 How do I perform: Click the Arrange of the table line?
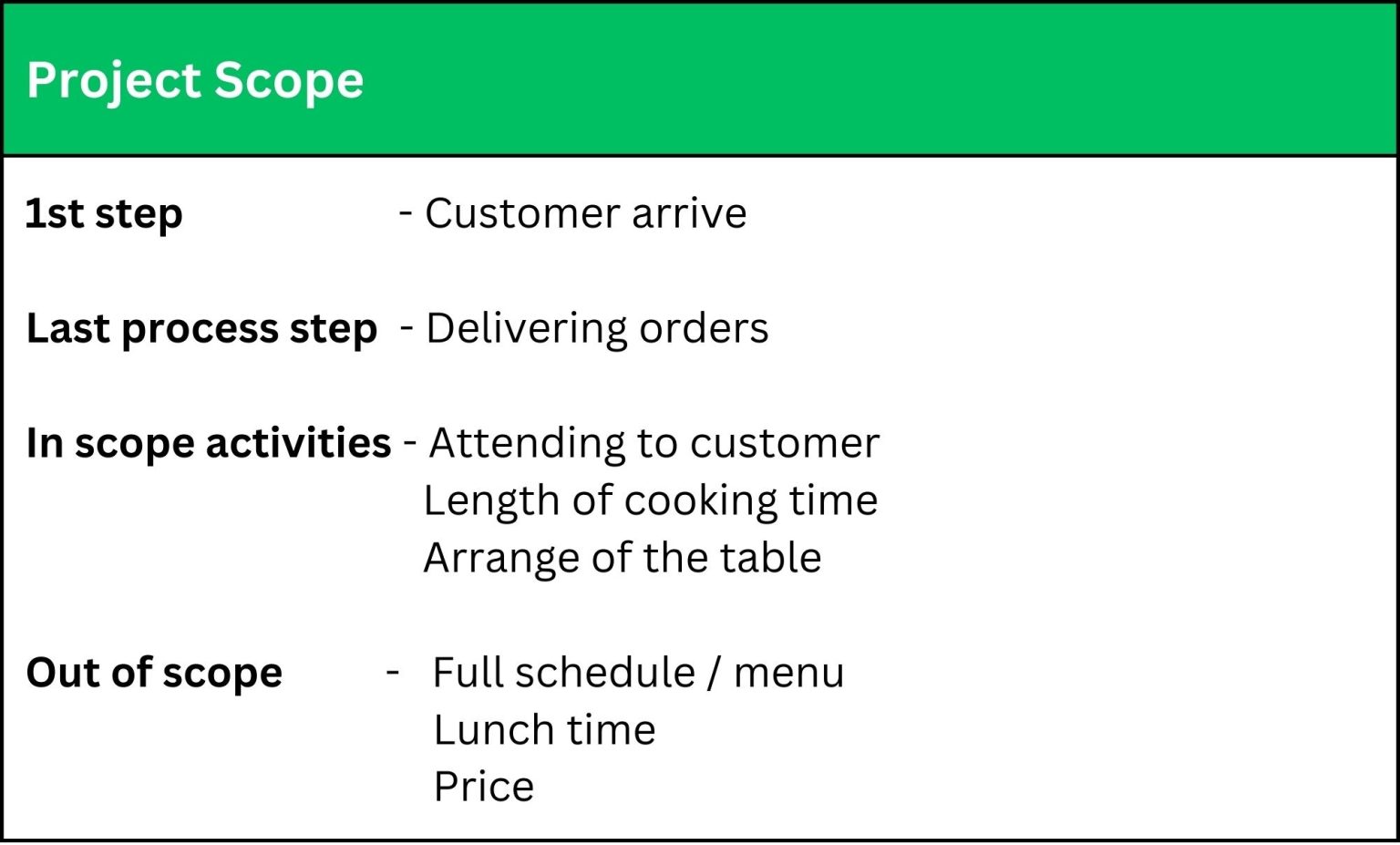[623, 559]
